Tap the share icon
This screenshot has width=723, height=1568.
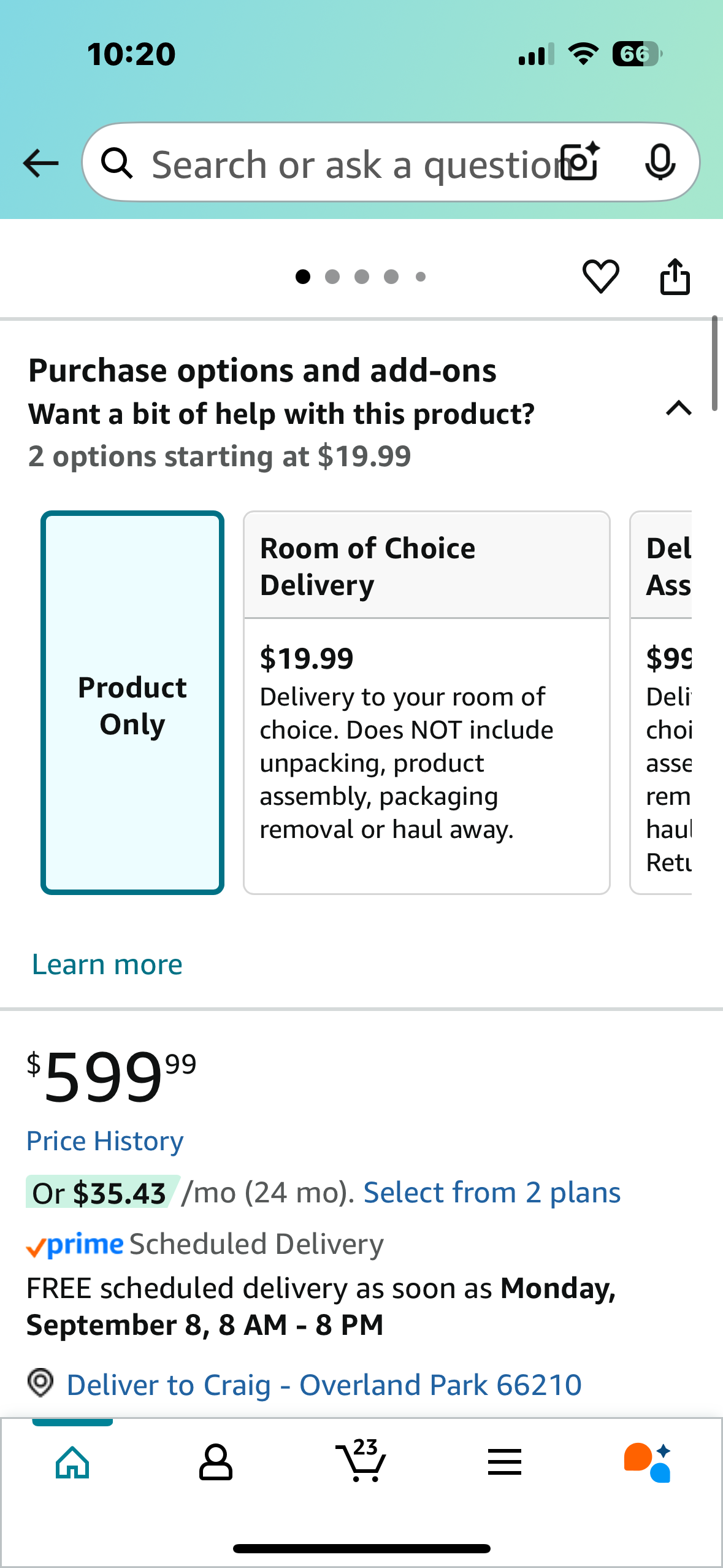click(x=675, y=277)
